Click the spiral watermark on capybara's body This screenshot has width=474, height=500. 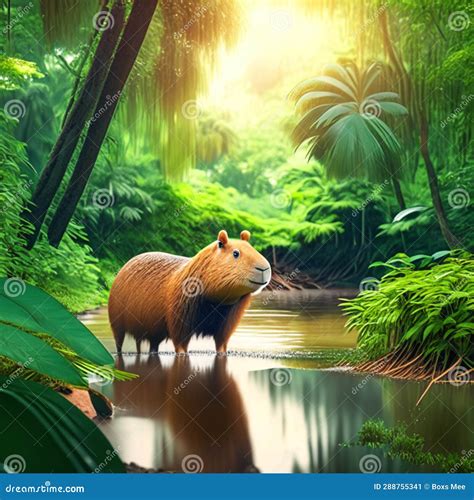tap(193, 287)
